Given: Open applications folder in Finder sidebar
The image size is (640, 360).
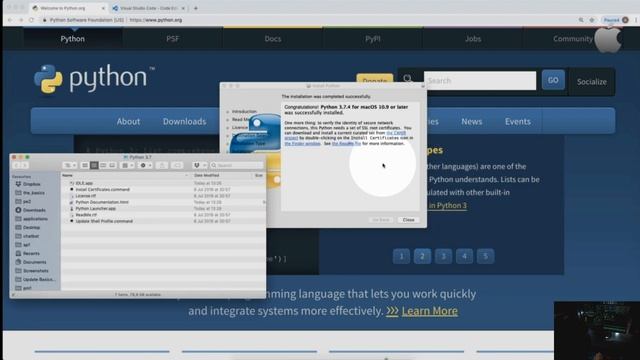Looking at the screenshot, I should coord(35,219).
